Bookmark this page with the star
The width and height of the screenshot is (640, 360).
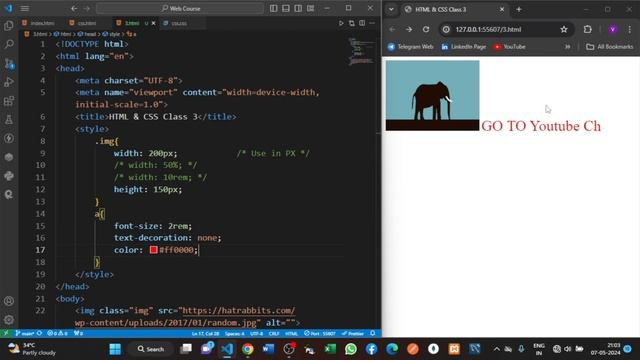(564, 29)
